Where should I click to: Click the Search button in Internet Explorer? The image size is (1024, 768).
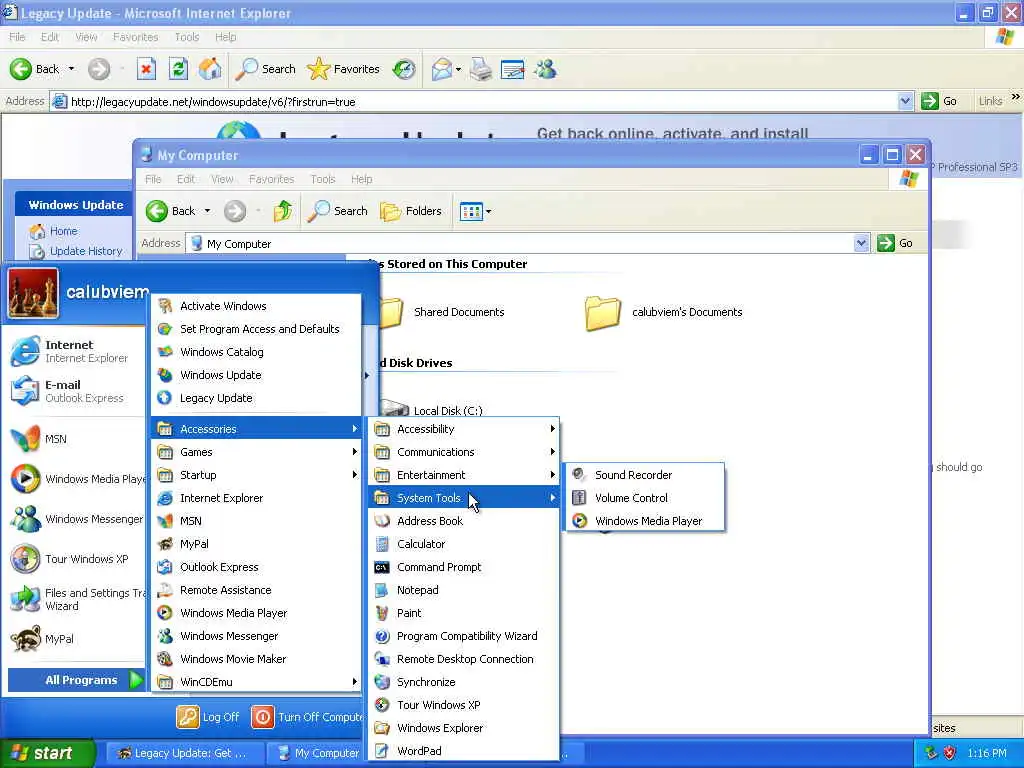(265, 69)
